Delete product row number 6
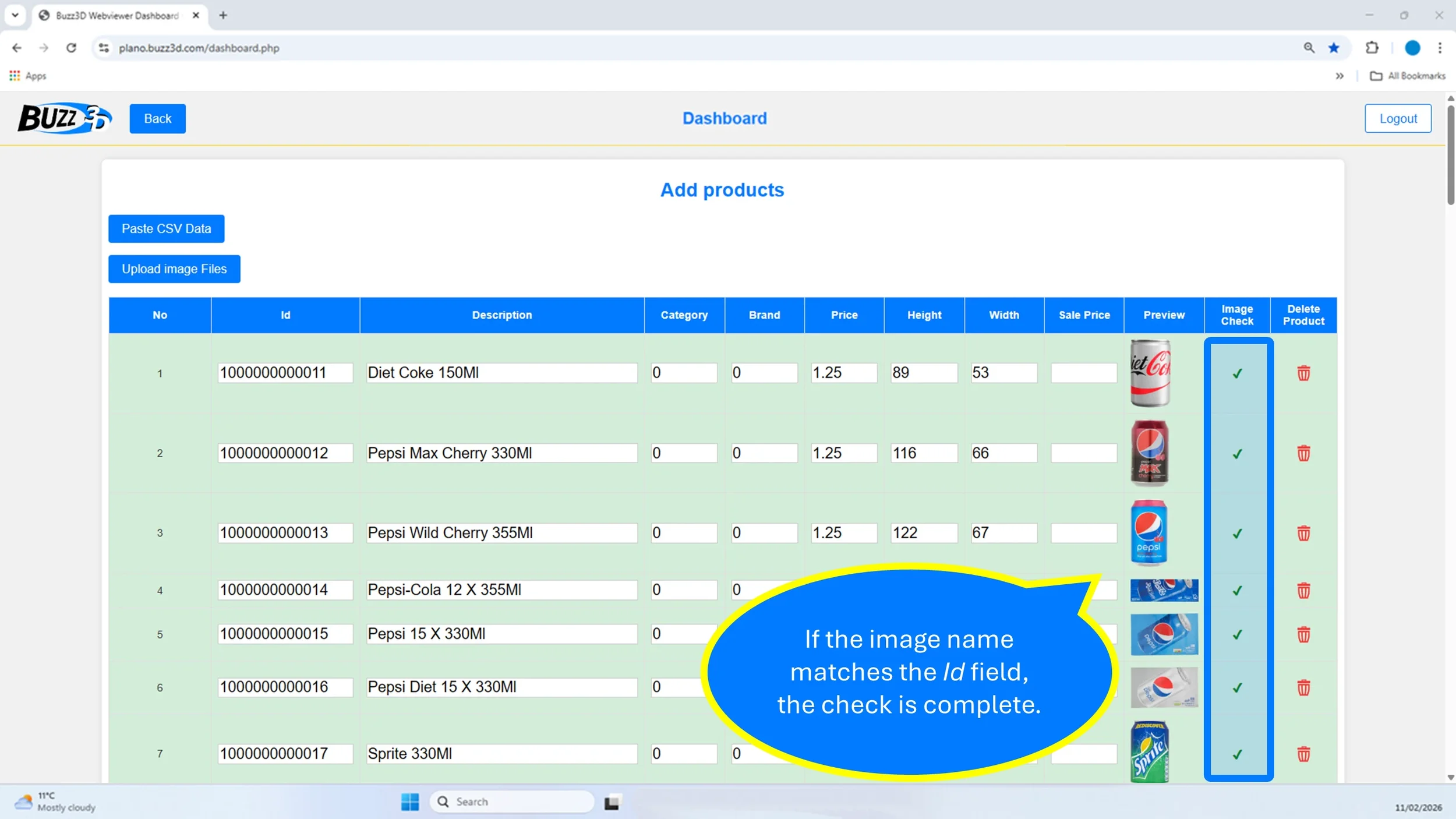The image size is (1456, 819). [1303, 687]
